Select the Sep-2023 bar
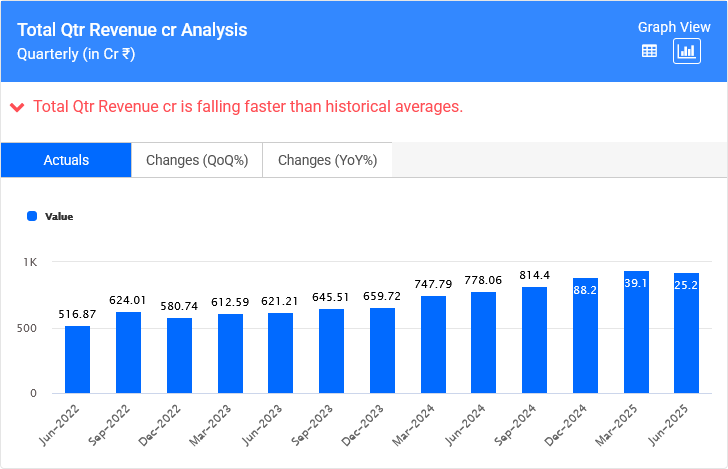 point(332,351)
